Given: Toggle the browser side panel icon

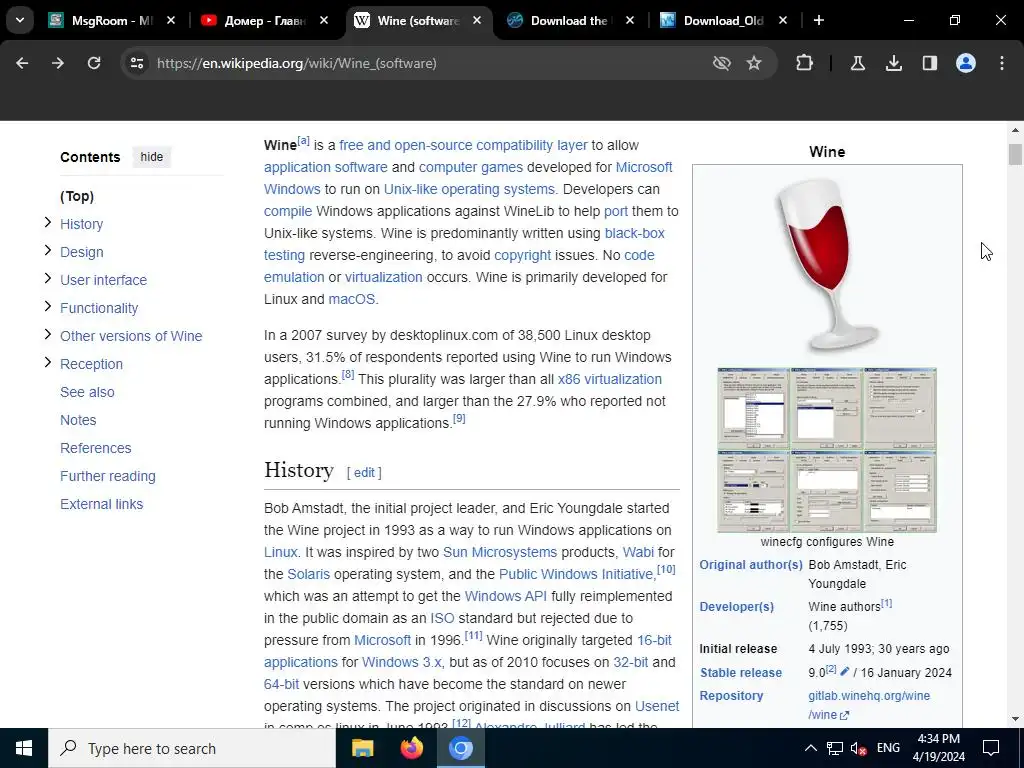Looking at the screenshot, I should (x=930, y=63).
